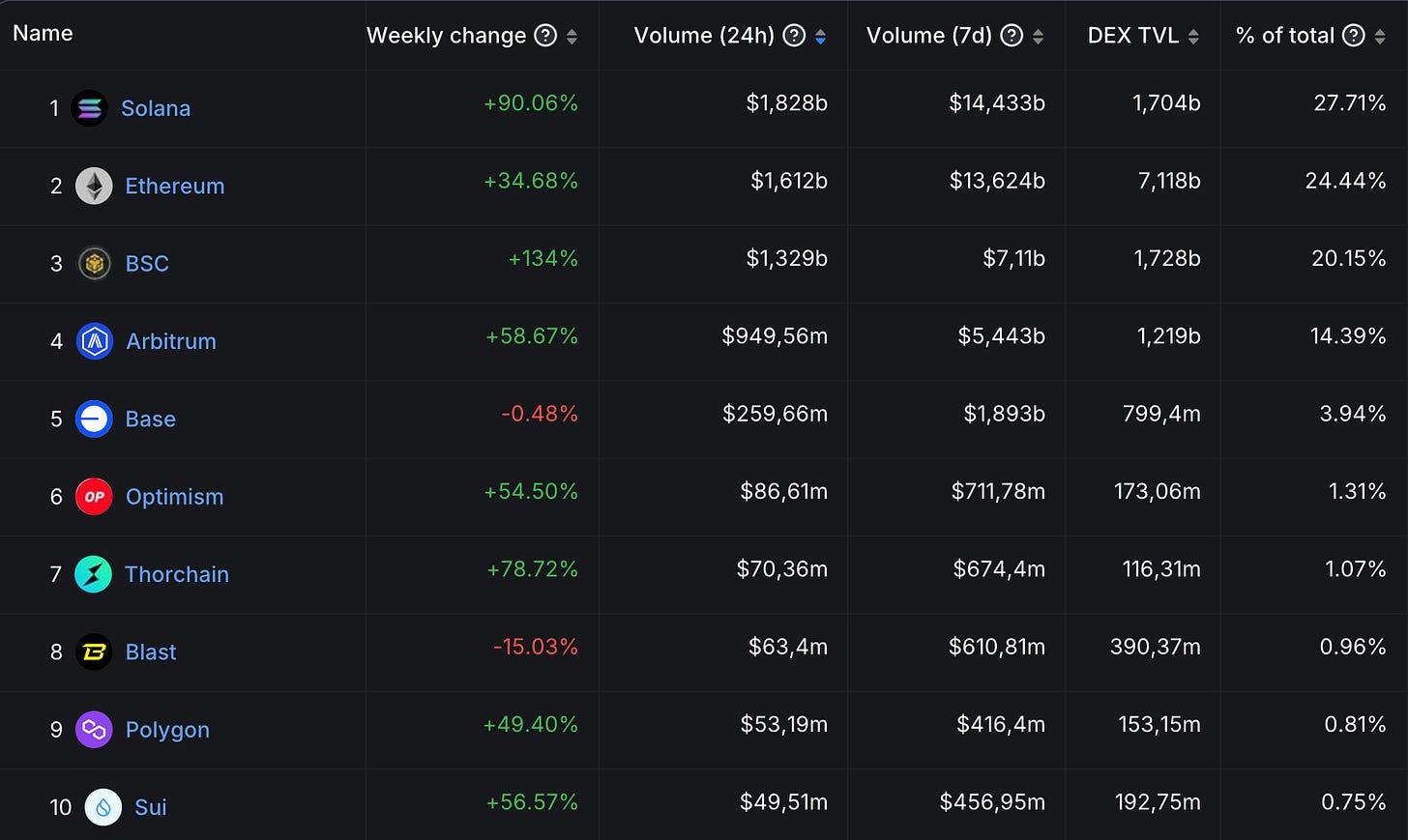
Task: Select Solana's $1,828b 24h volume
Action: click(x=787, y=103)
